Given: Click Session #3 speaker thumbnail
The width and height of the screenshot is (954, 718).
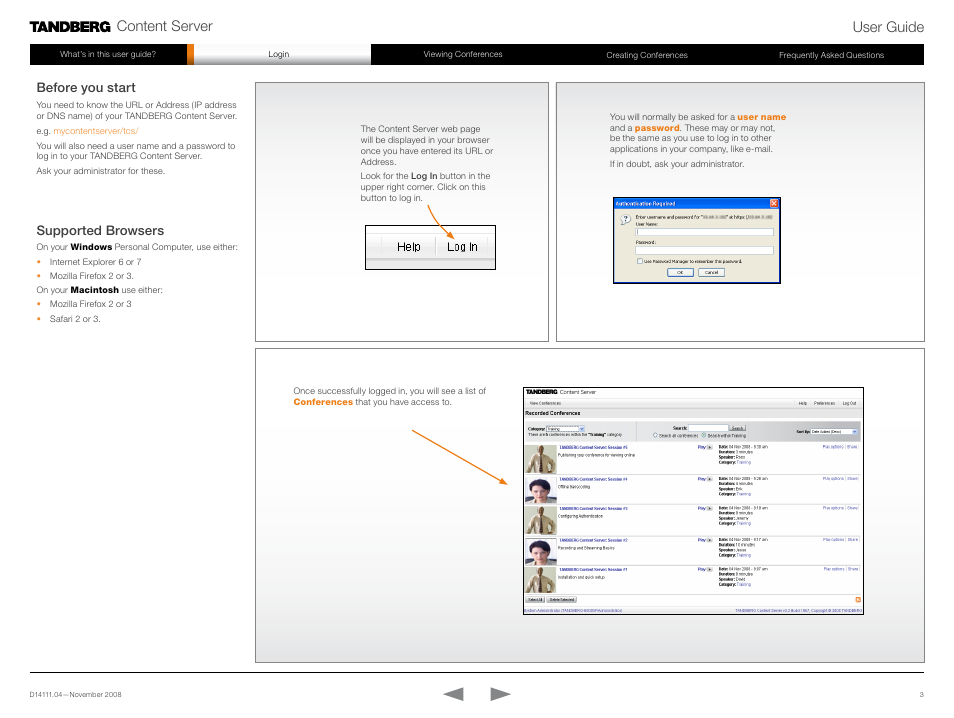Looking at the screenshot, I should coord(540,520).
